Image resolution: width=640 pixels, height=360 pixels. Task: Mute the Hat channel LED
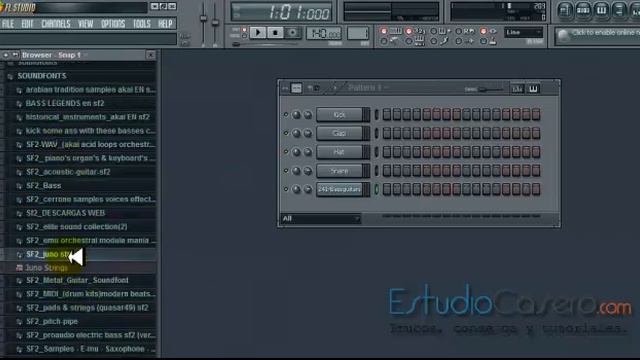point(286,152)
